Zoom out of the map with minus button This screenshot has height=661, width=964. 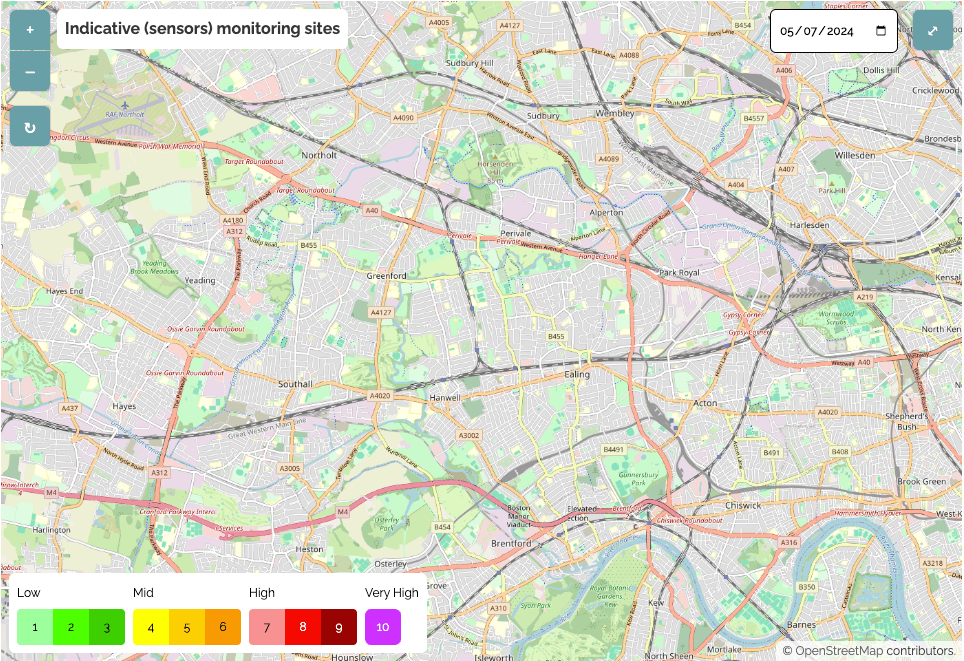point(30,71)
